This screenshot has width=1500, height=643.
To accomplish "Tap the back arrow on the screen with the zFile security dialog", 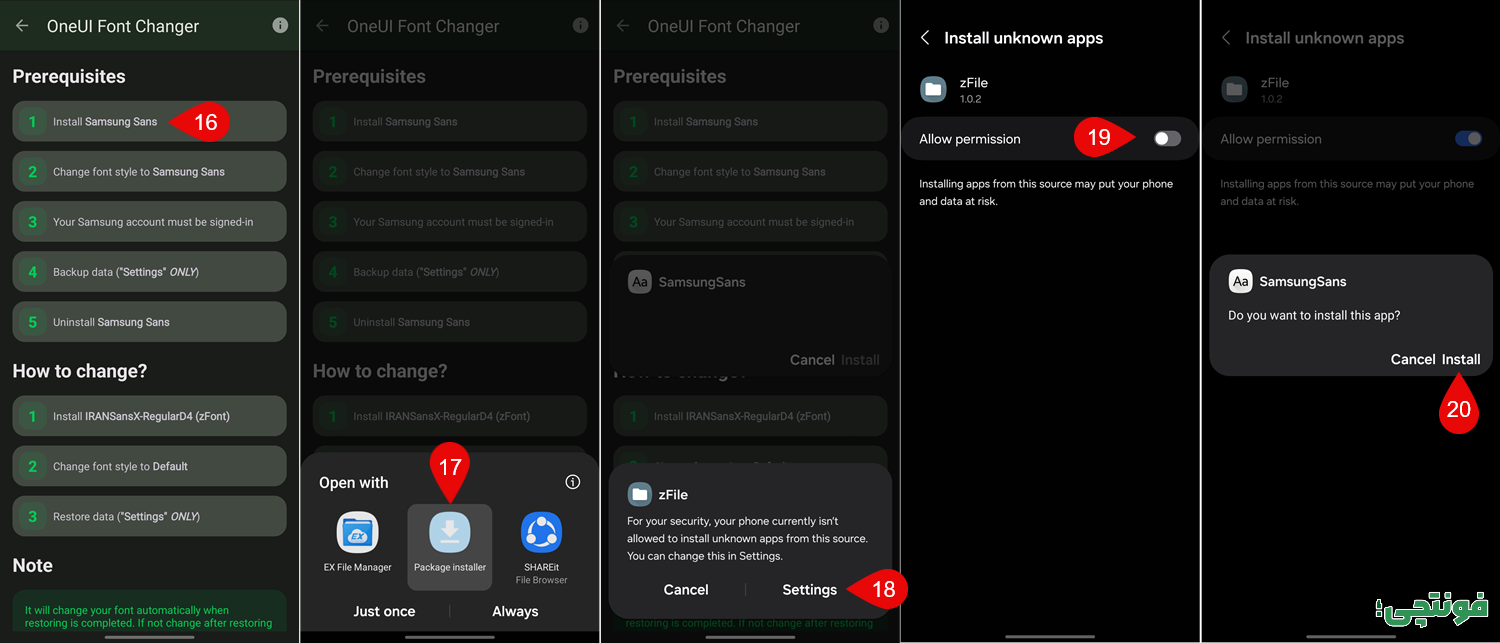I will [623, 26].
